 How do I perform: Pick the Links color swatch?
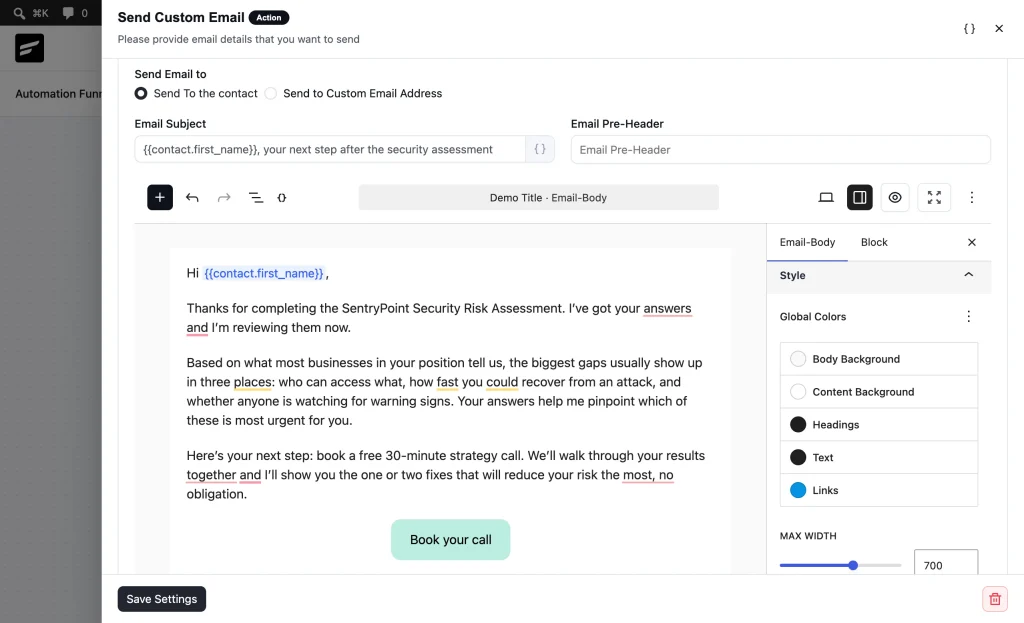[x=798, y=490]
